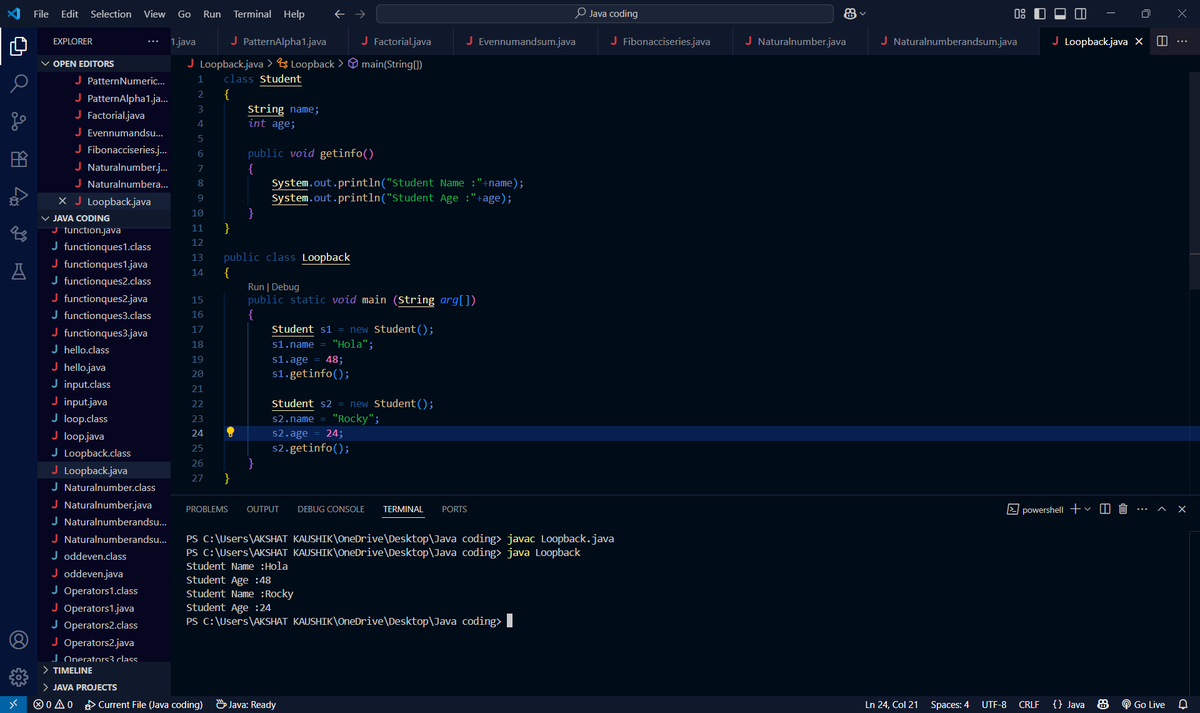Open the Selection menu
The height and width of the screenshot is (713, 1200).
tap(110, 14)
